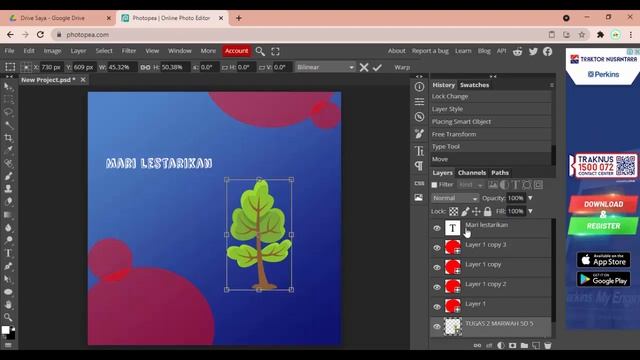Click the DOWNLOAD ad button
Screen dimensions: 640x360
(603, 204)
